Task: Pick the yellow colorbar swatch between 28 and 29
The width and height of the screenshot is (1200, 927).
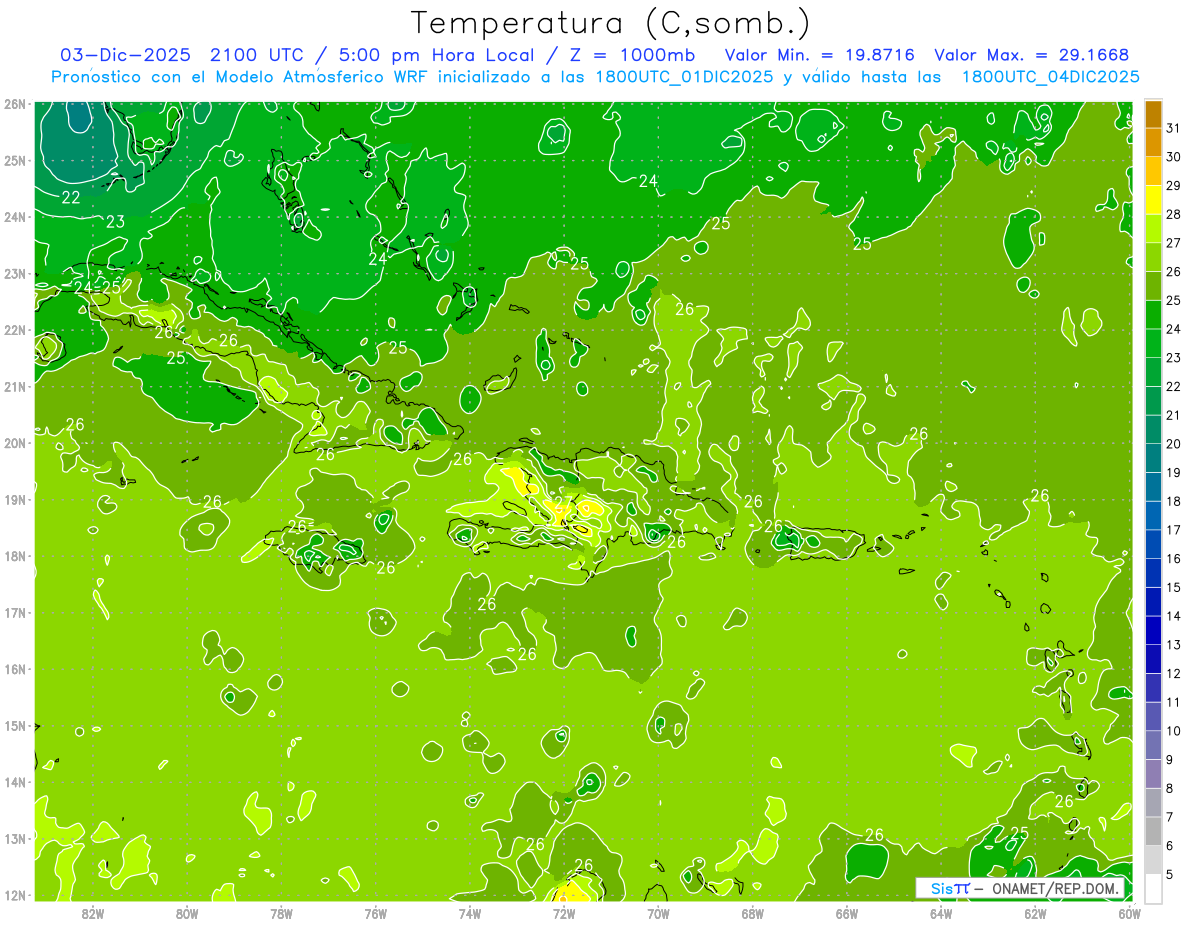Action: 1153,200
